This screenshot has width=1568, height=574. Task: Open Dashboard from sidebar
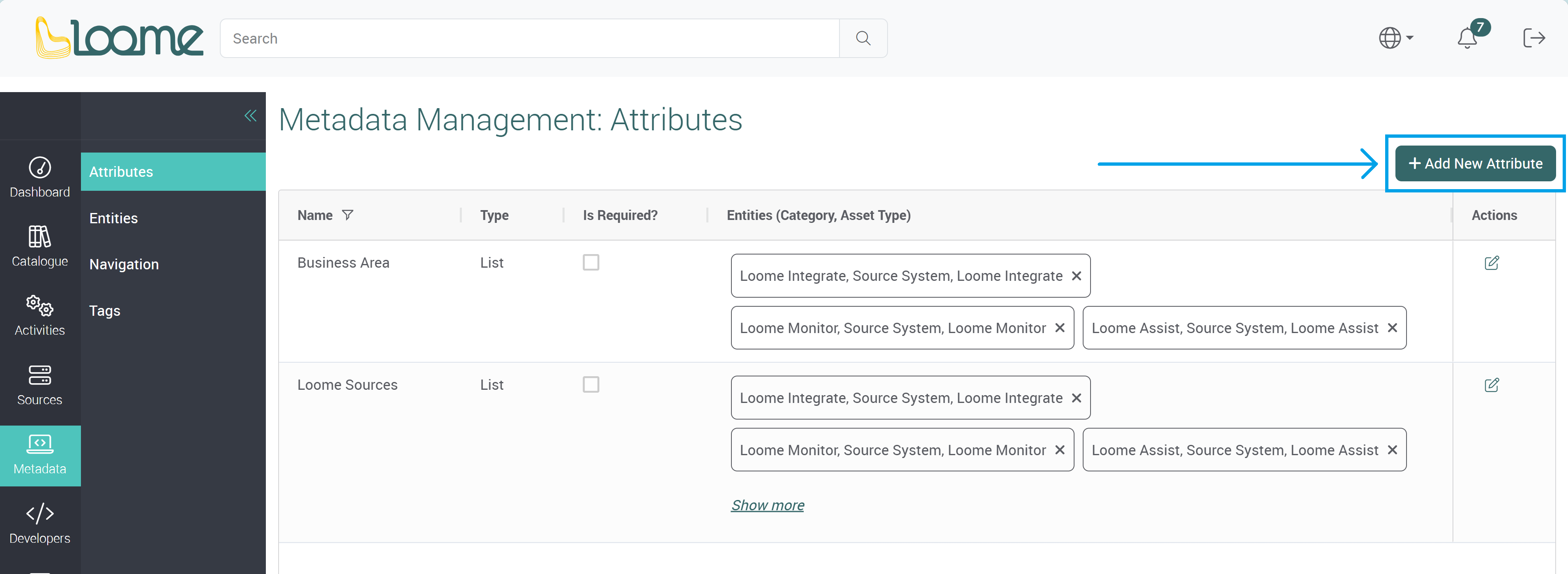[x=40, y=177]
